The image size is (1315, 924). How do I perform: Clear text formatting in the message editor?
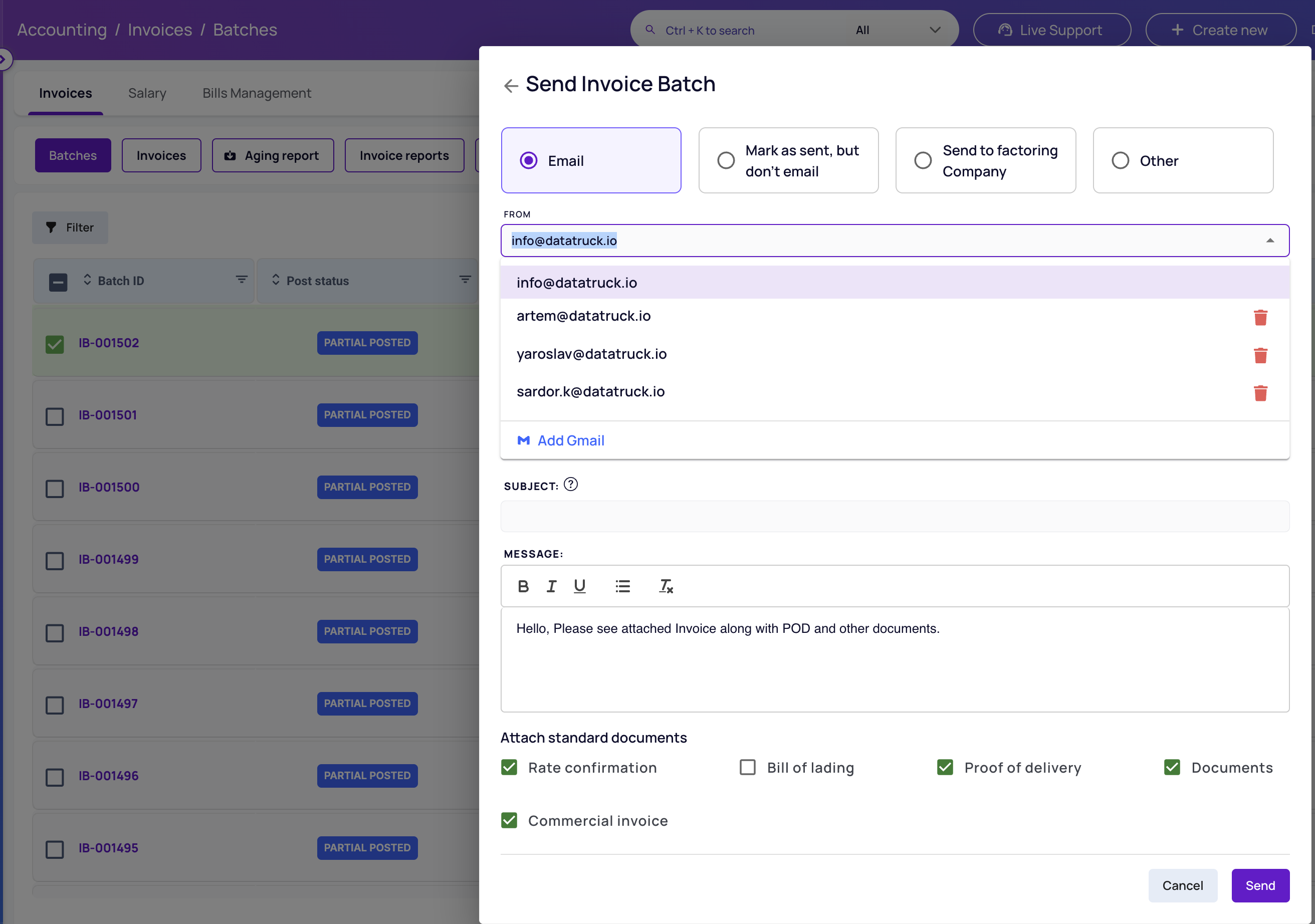[x=666, y=586]
